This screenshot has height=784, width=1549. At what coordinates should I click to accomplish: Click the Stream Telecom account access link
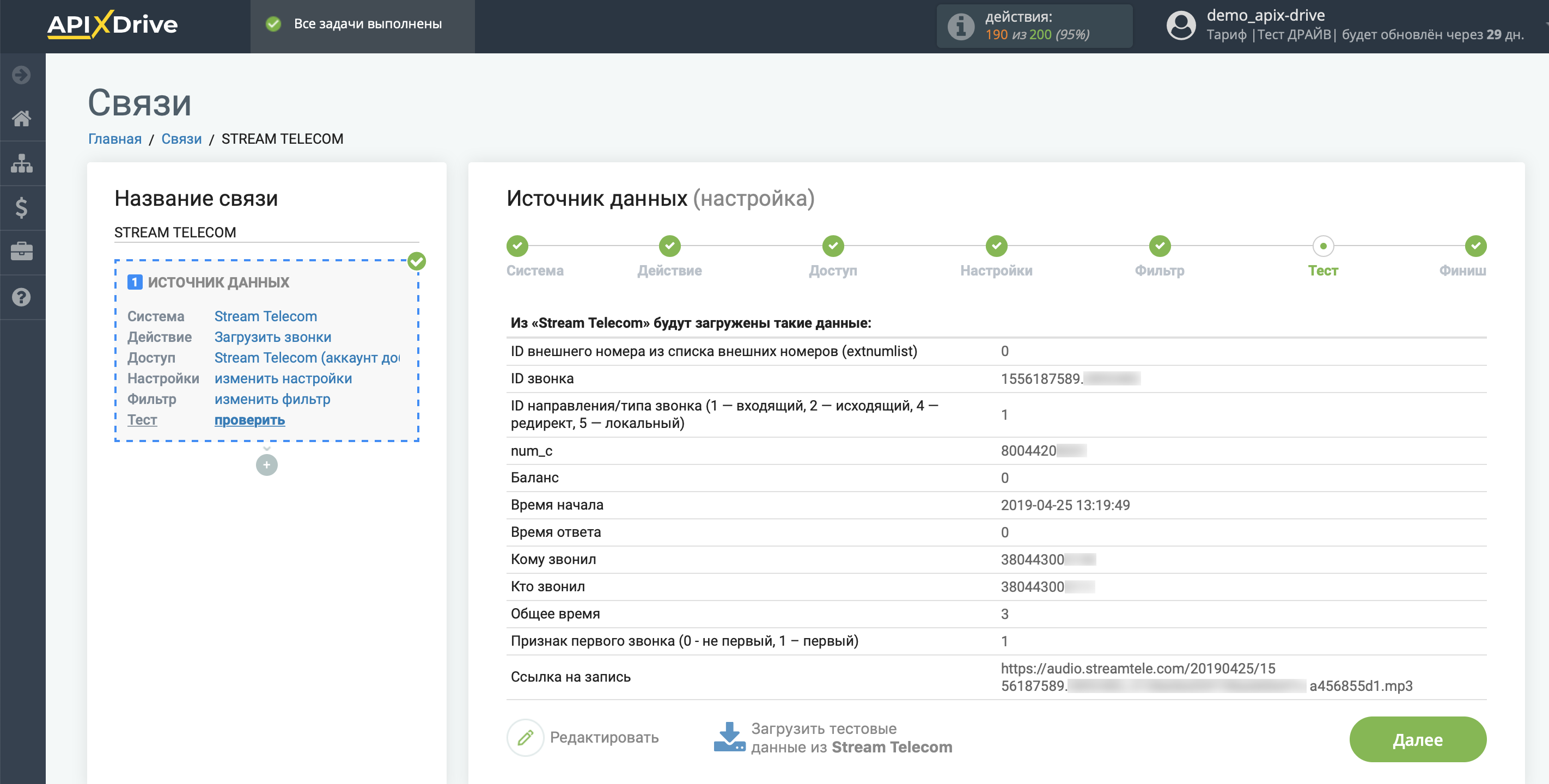click(307, 358)
